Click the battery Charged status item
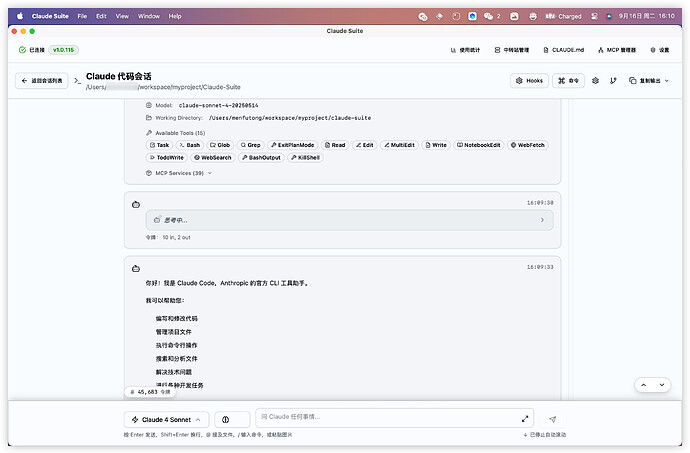This screenshot has width=690, height=453. coord(563,16)
